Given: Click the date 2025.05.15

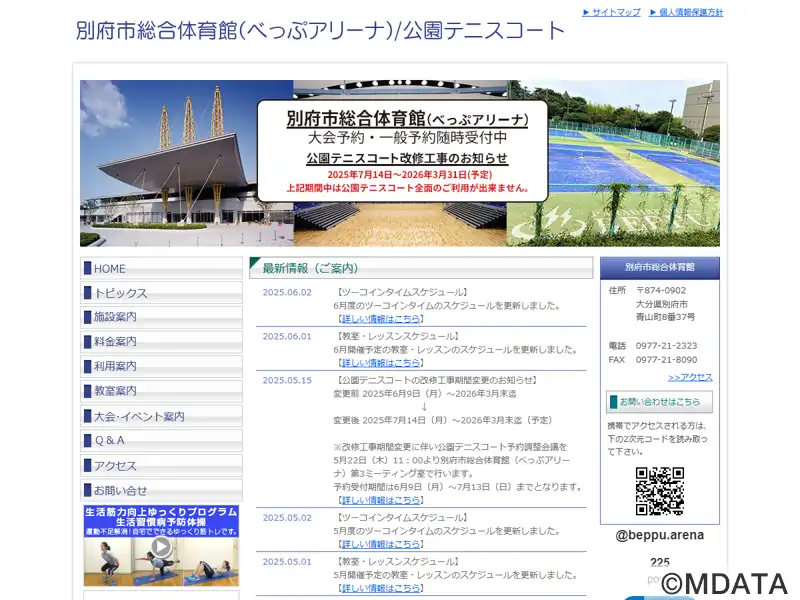Looking at the screenshot, I should (287, 380).
